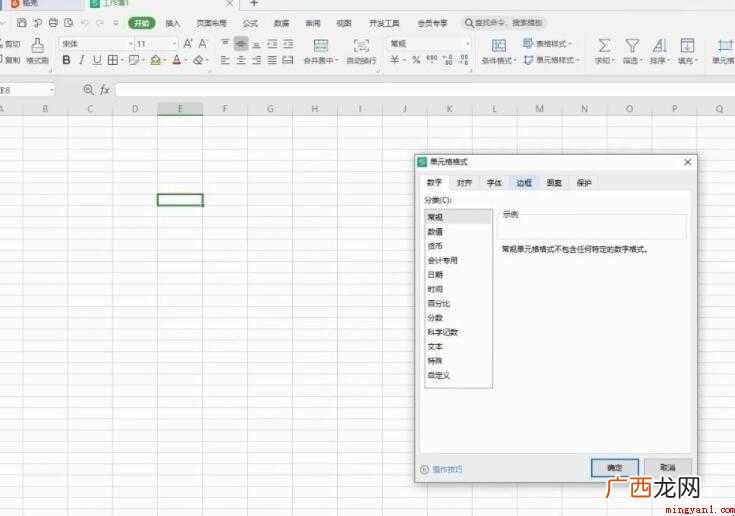
Task: Click the eraser clear formatting icon
Action: (198, 60)
